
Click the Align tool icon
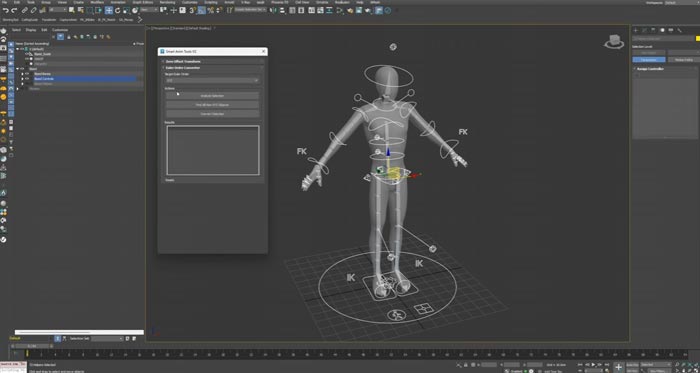click(x=282, y=10)
